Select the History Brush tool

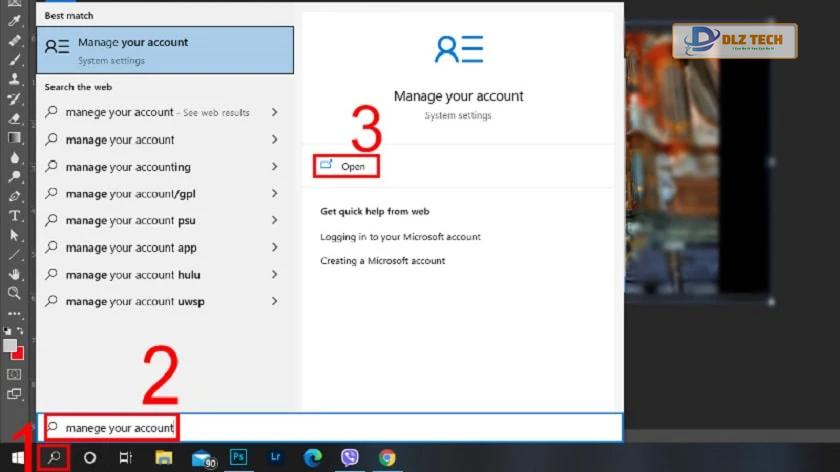pos(14,99)
